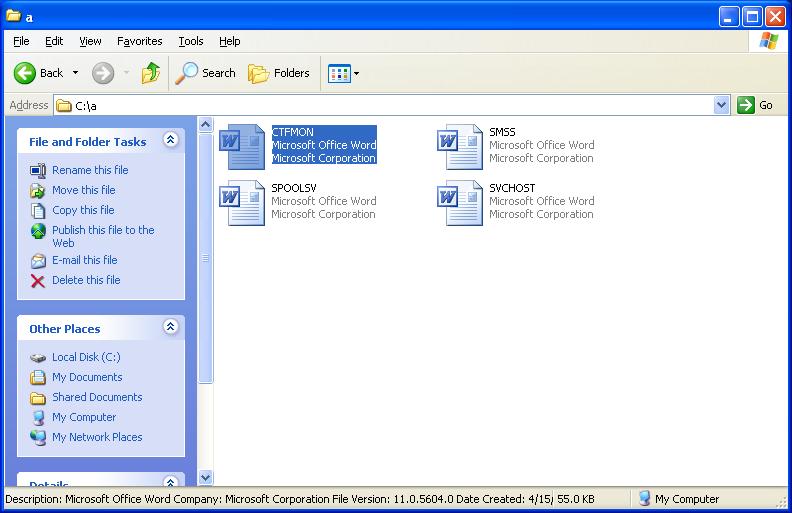Click the My Computer icon in Other Places
The image size is (792, 513).
click(x=38, y=418)
